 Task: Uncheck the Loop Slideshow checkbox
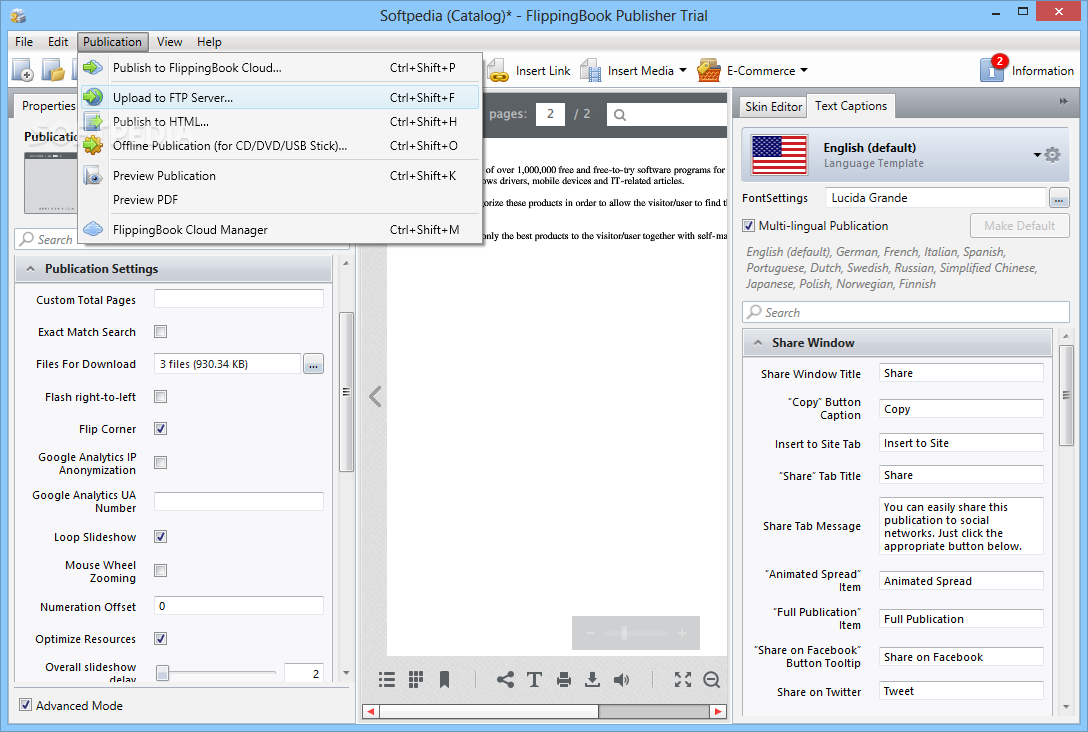160,536
